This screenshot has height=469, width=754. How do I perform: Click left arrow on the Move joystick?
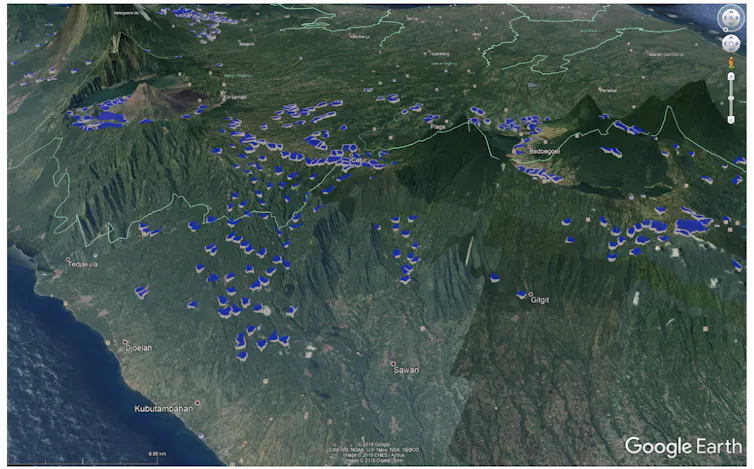click(x=722, y=43)
